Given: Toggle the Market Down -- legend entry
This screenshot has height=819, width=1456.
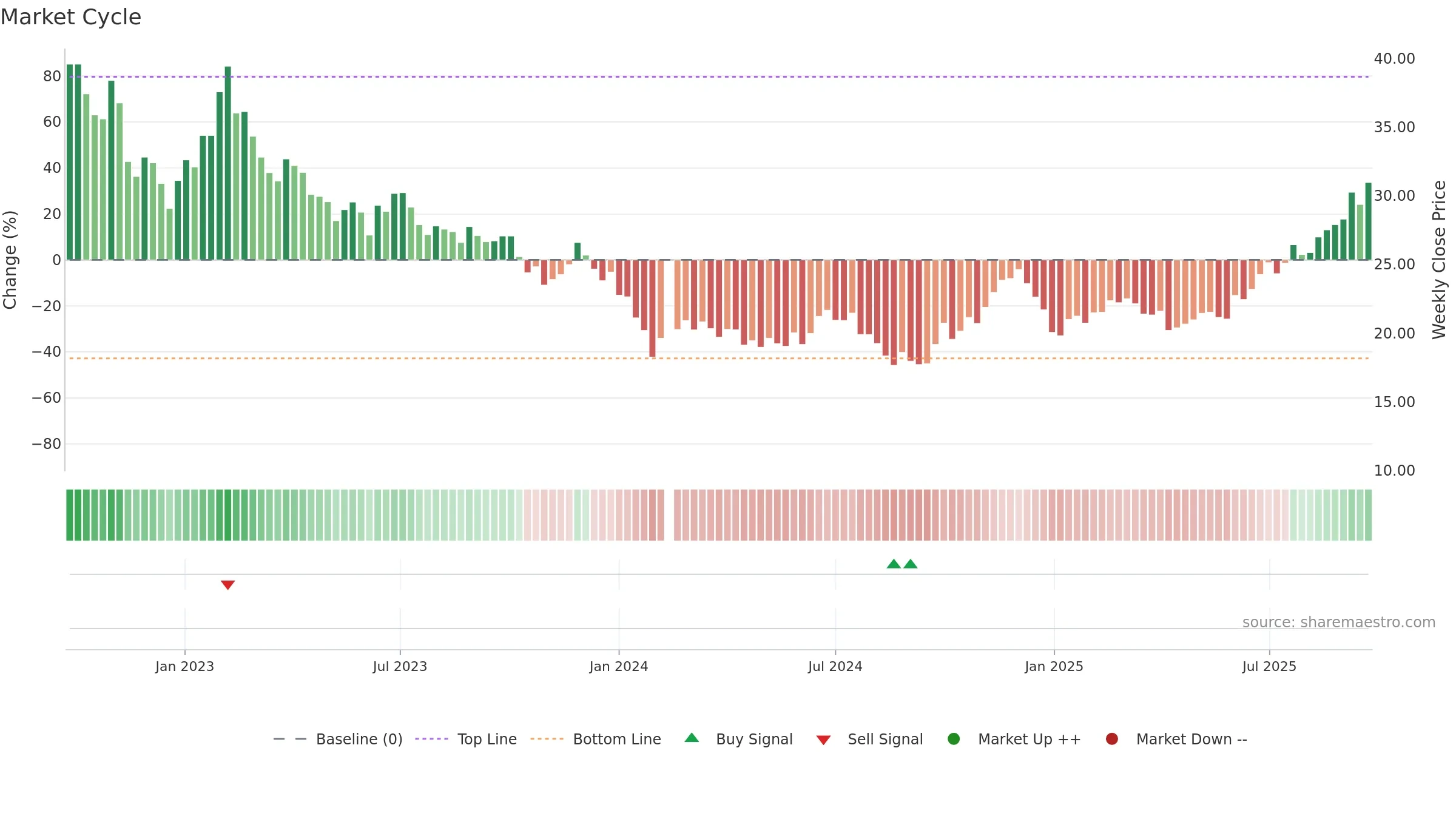Looking at the screenshot, I should pyautogui.click(x=1176, y=739).
